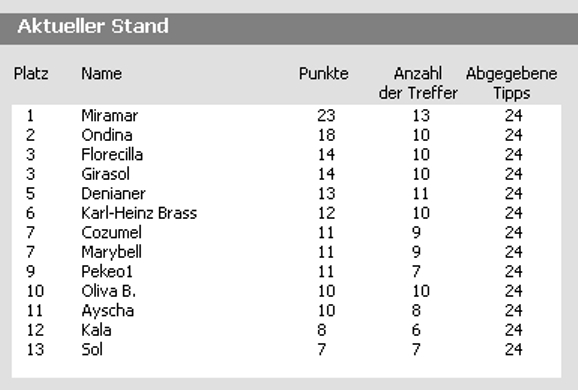Click the name Ayscha
Image resolution: width=578 pixels, height=390 pixels.
click(108, 311)
